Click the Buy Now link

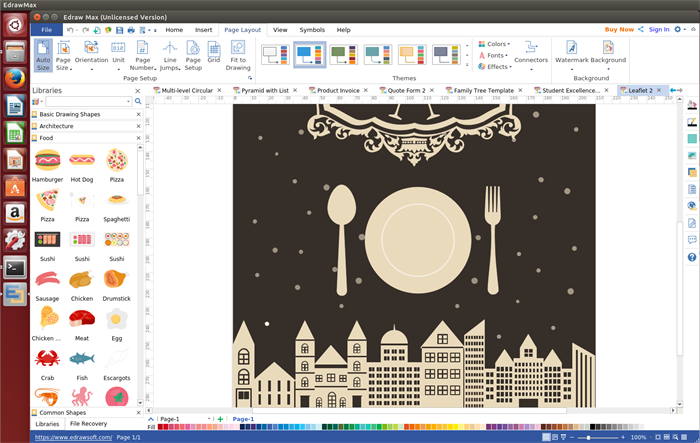click(x=619, y=30)
